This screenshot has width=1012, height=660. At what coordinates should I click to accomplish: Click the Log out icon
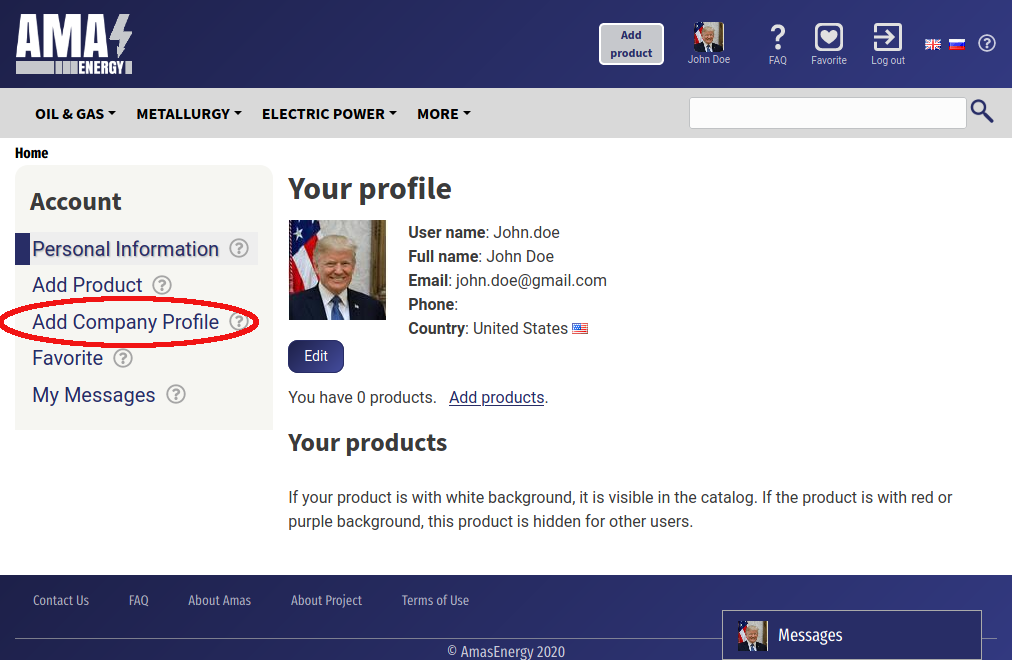(887, 37)
